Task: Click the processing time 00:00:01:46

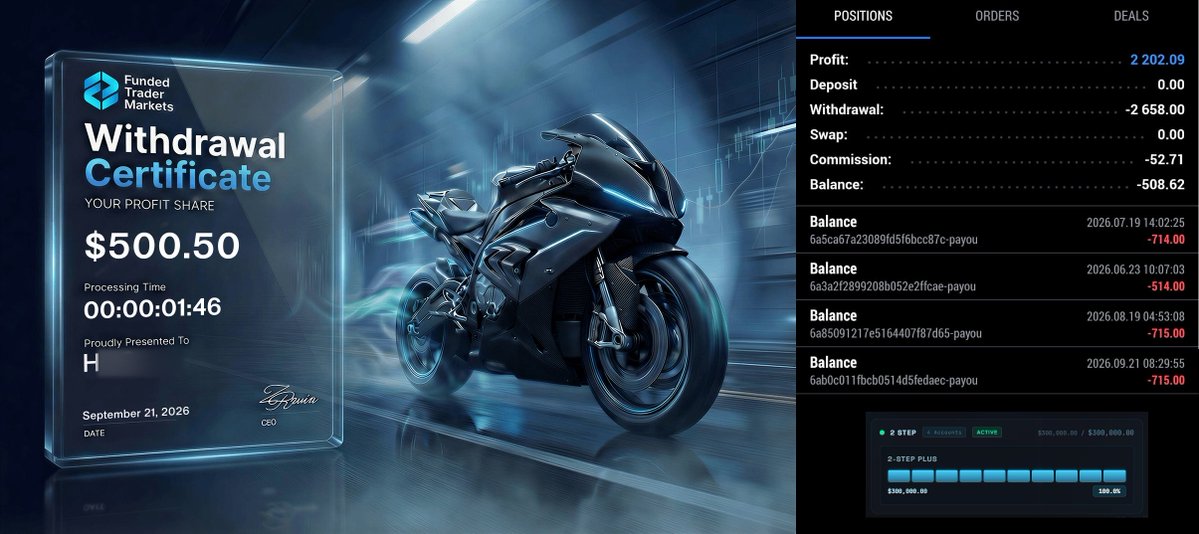Action: point(152,308)
